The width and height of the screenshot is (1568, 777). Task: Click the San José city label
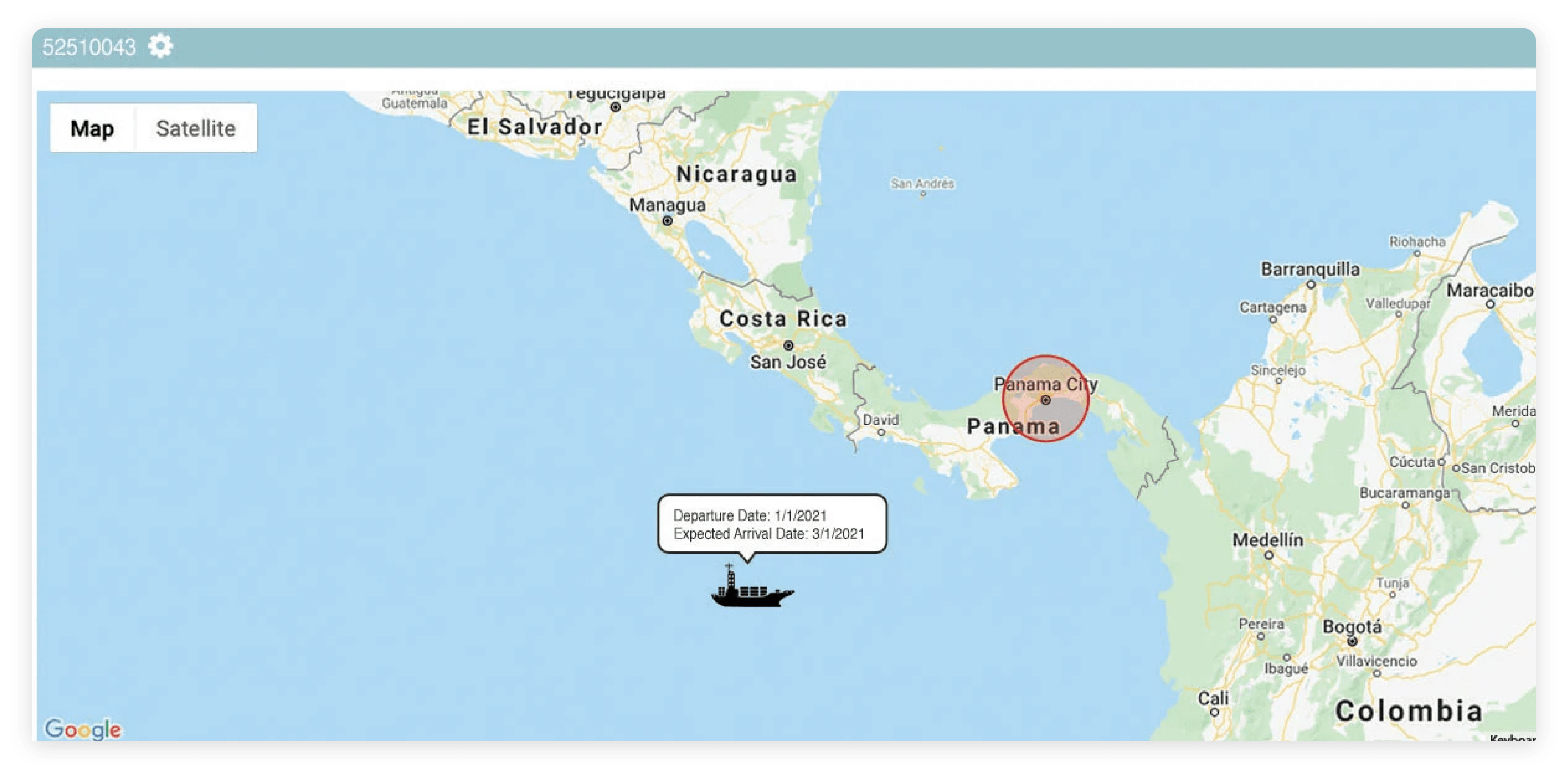click(788, 362)
